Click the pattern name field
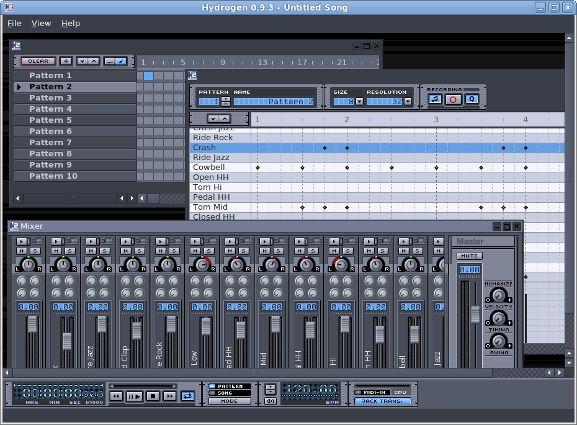This screenshot has height=425, width=577. [x=274, y=102]
